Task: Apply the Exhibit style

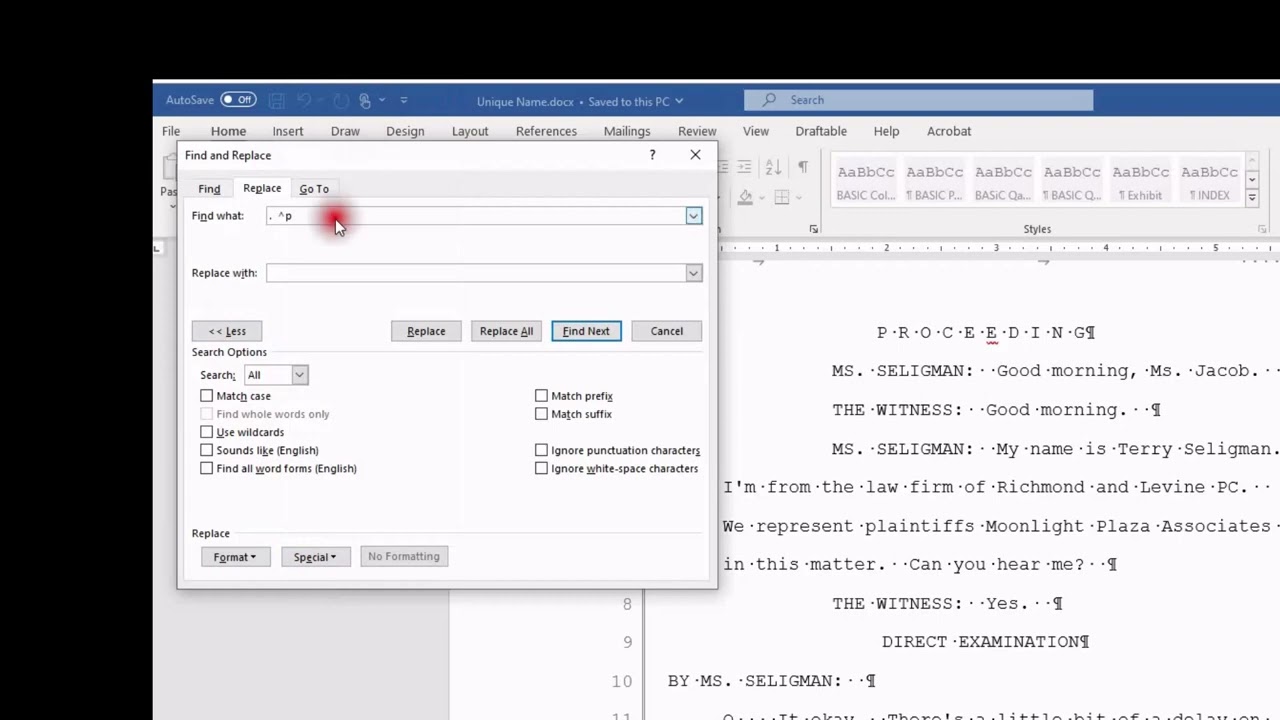Action: (1141, 181)
